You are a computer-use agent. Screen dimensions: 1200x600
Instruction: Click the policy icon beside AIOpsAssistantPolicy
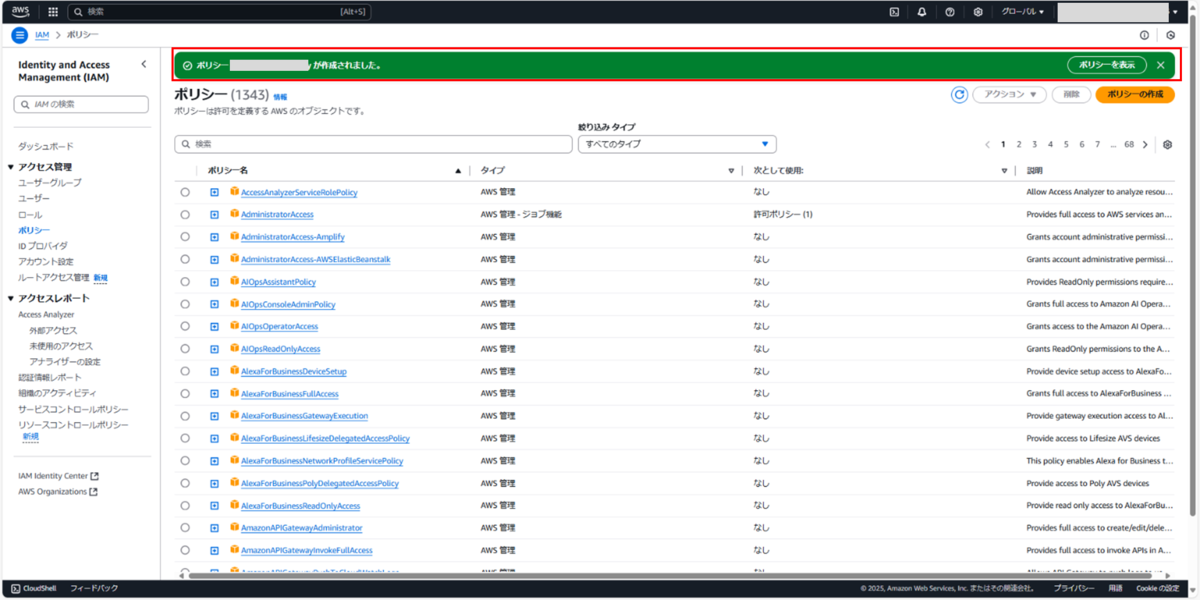pyautogui.click(x=235, y=281)
